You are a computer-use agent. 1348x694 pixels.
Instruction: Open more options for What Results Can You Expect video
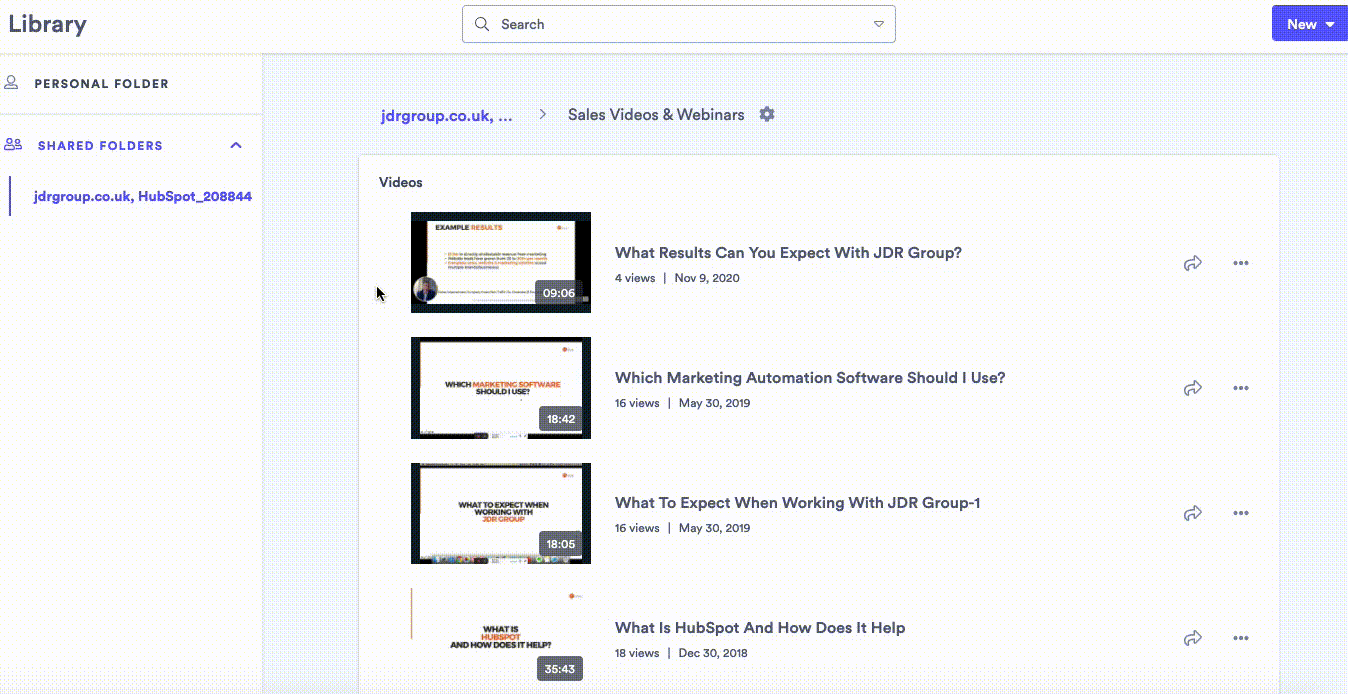pyautogui.click(x=1241, y=263)
